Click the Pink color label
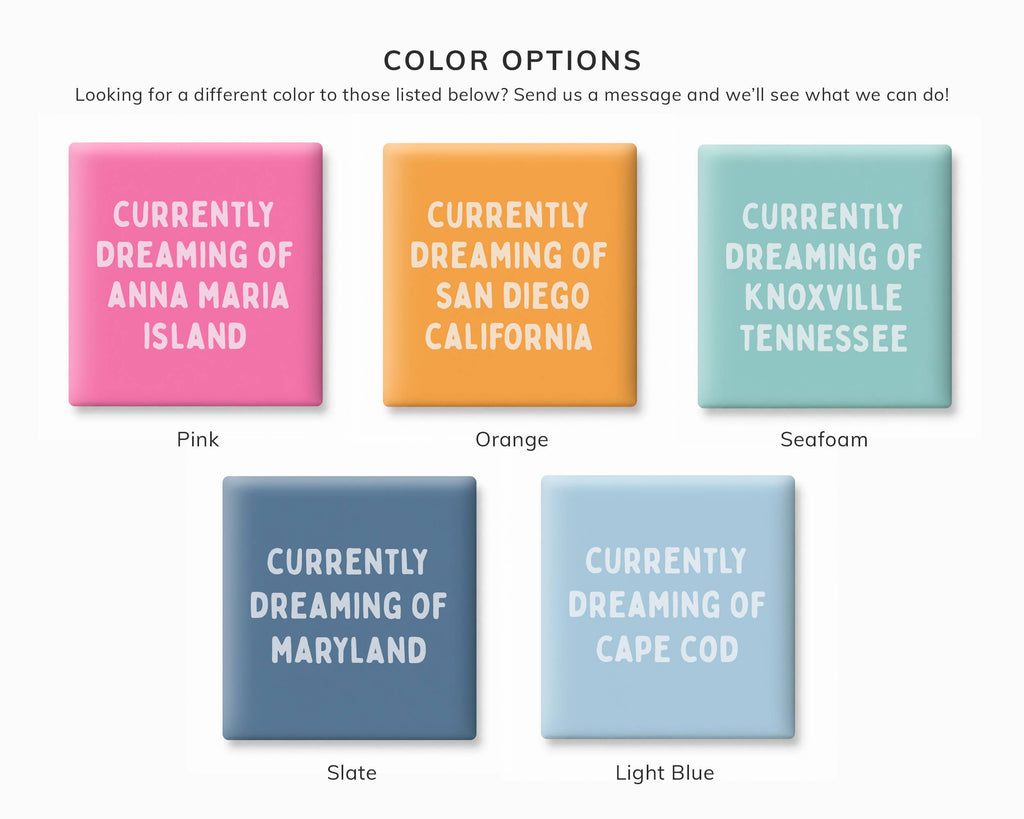Image resolution: width=1024 pixels, height=819 pixels. (x=197, y=440)
